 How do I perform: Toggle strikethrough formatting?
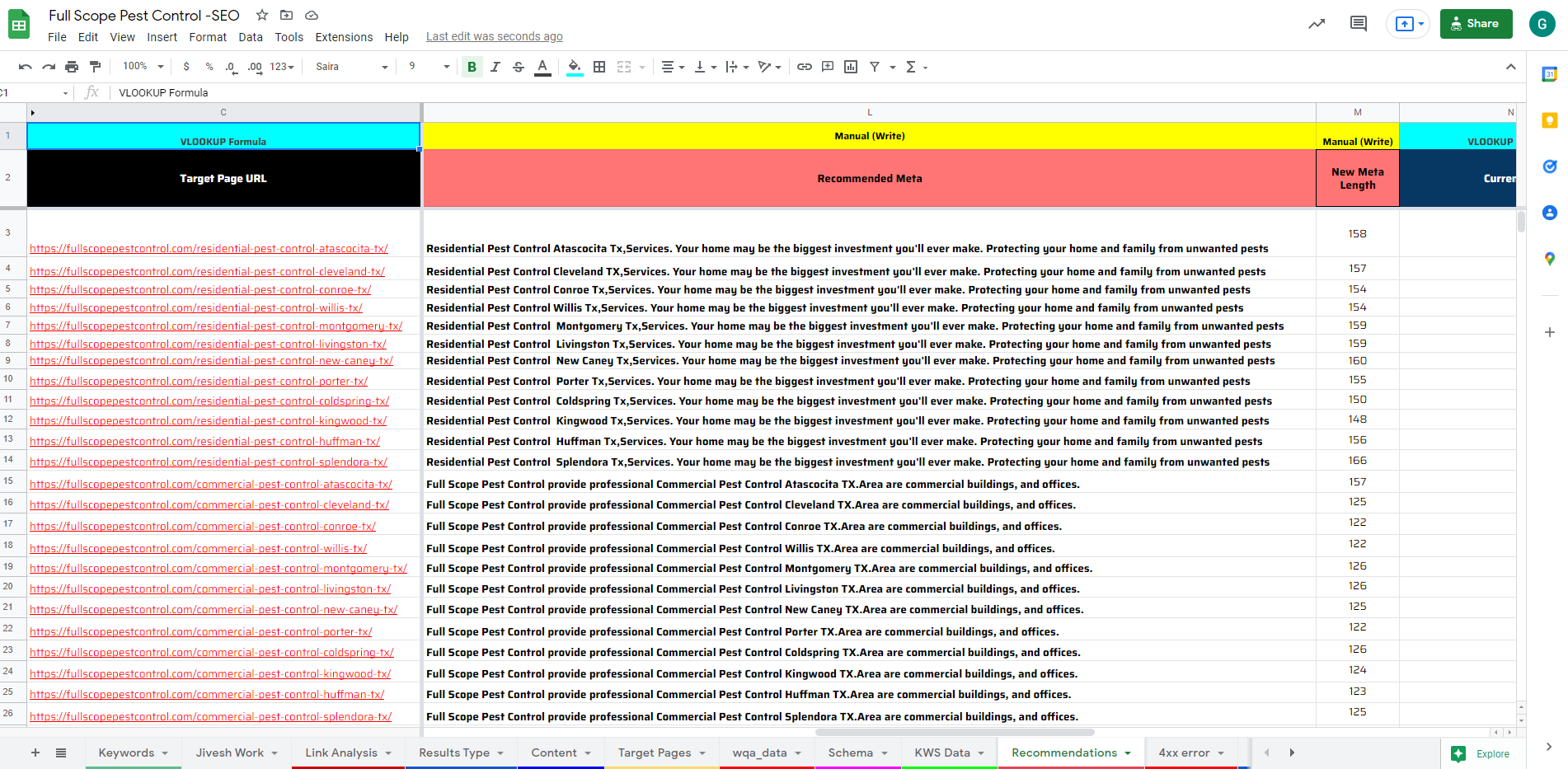click(x=518, y=67)
